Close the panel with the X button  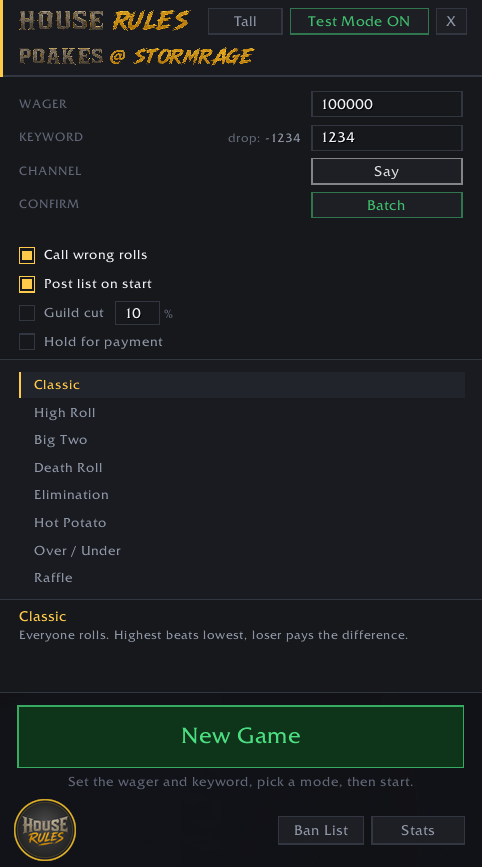click(451, 22)
